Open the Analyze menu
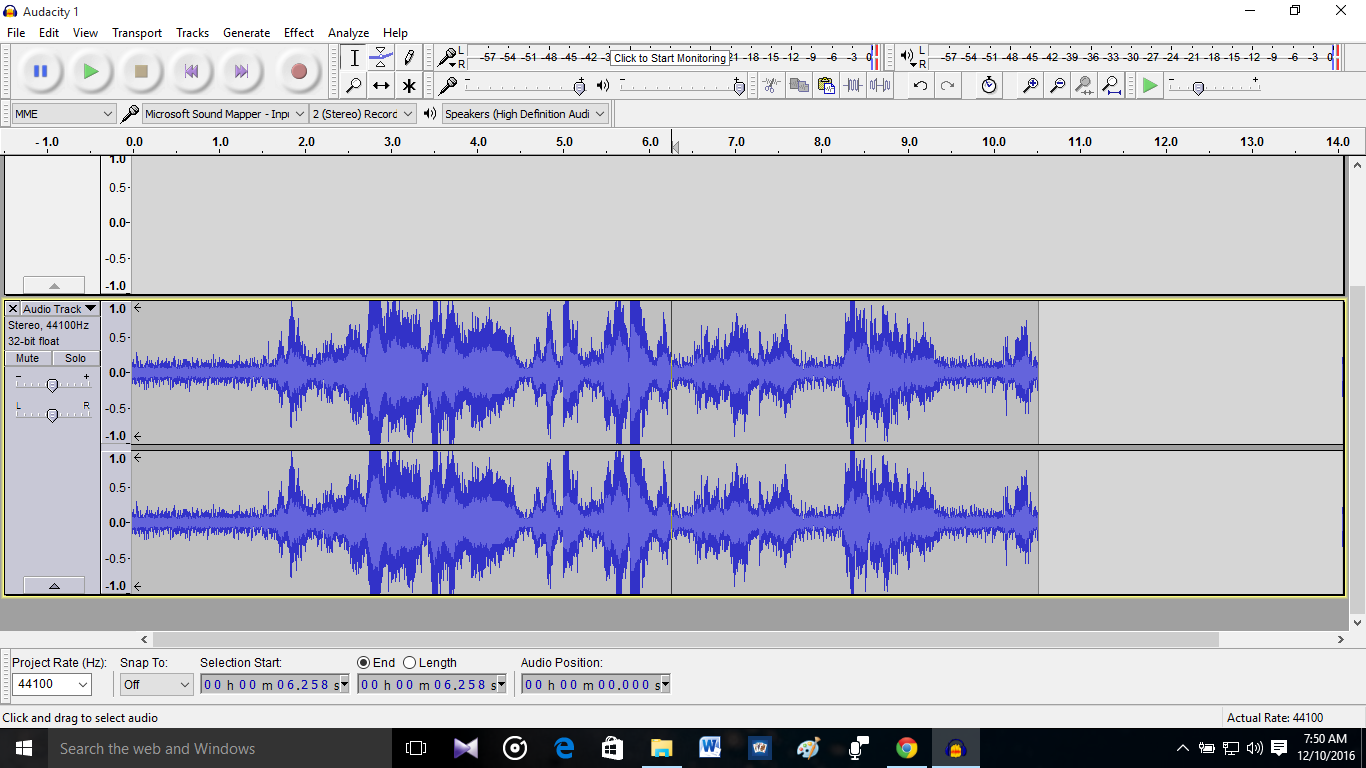 [348, 33]
